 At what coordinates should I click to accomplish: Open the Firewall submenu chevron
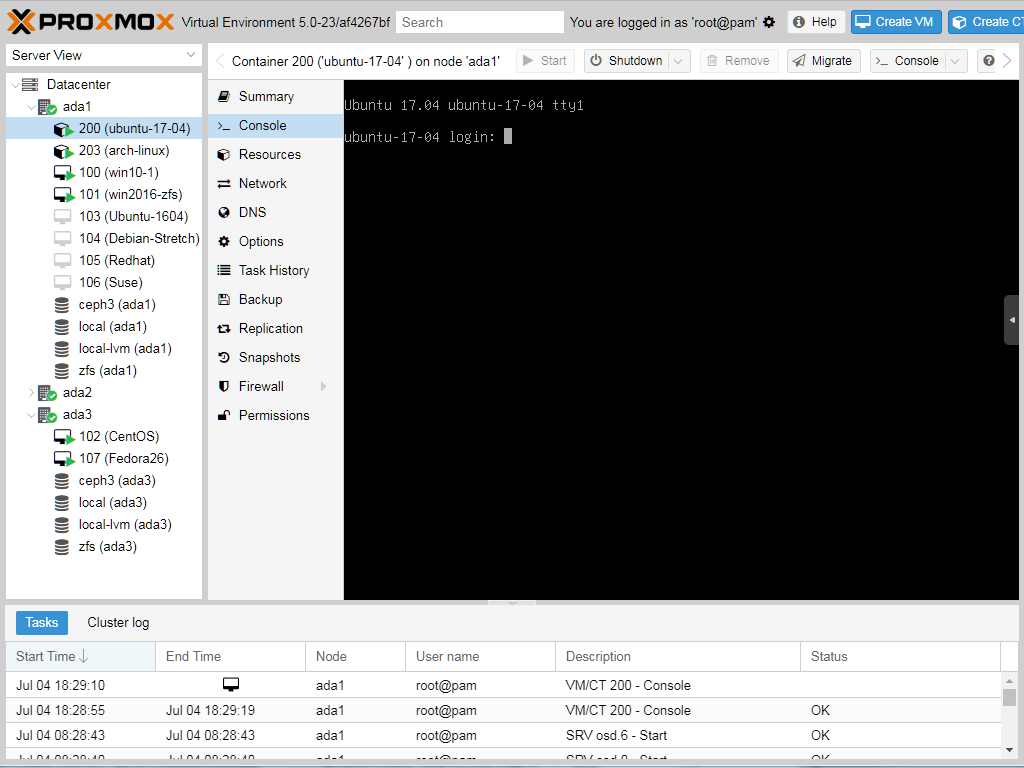[325, 386]
